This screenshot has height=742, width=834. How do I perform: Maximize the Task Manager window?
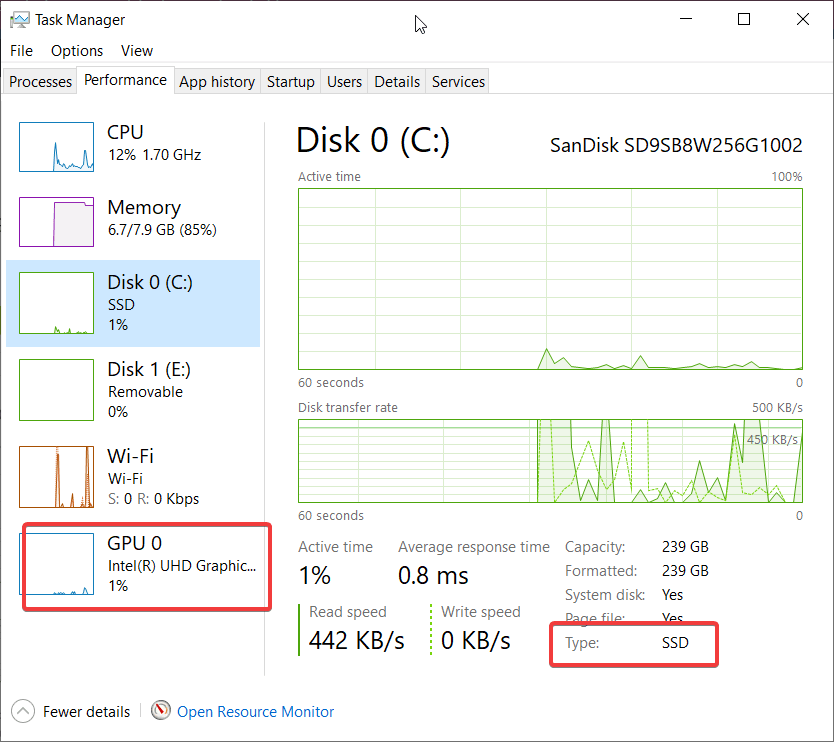point(744,19)
